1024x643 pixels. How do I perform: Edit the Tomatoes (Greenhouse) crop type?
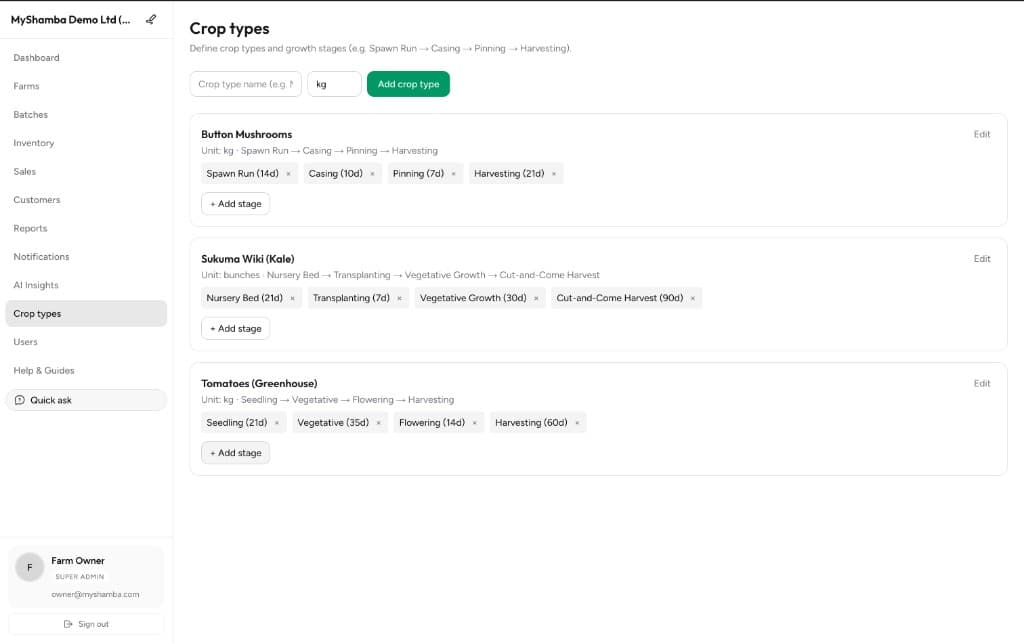tap(982, 383)
